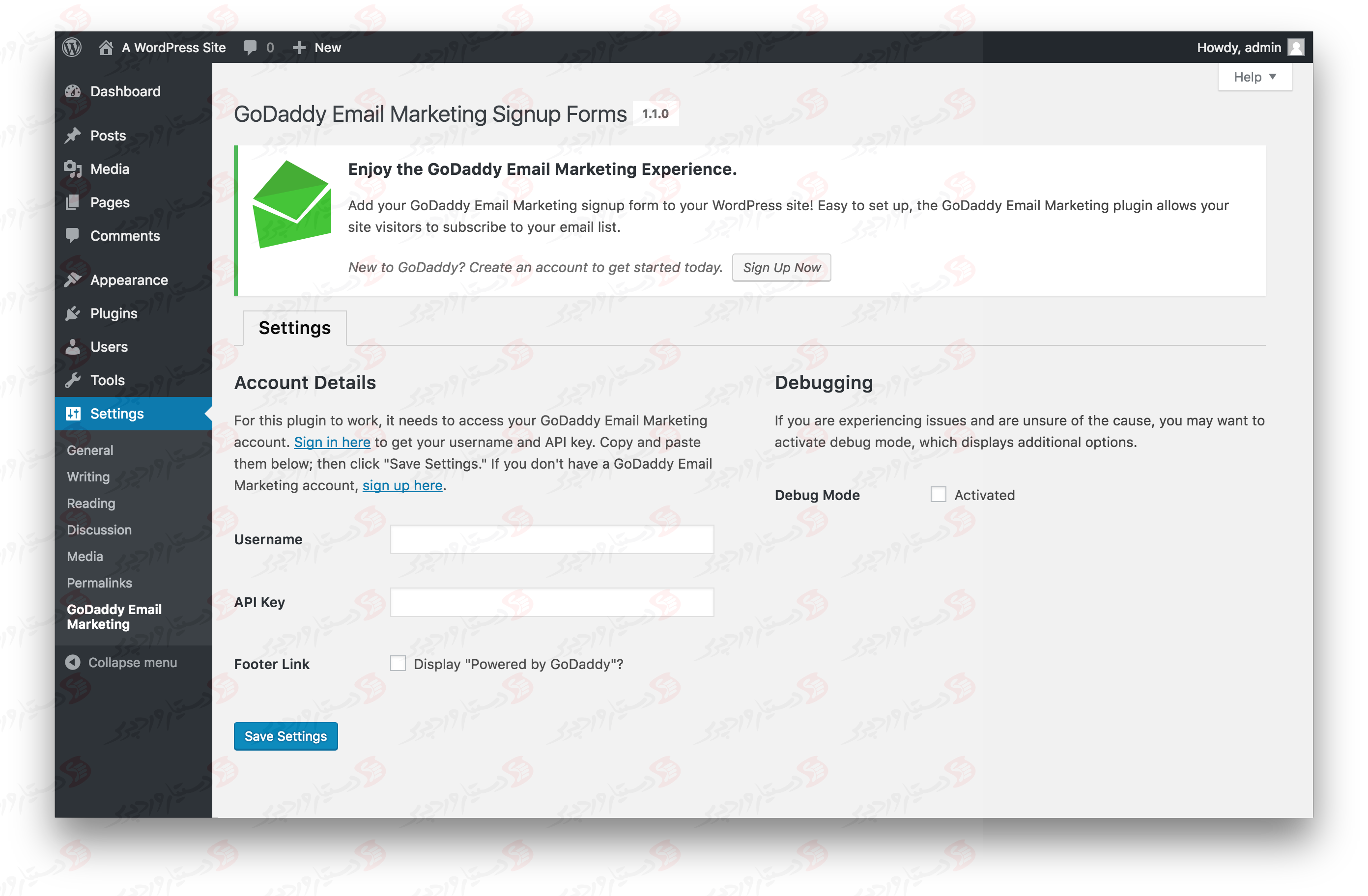Enable the Display Powered by GoDaddy checkbox
The width and height of the screenshot is (1368, 896).
tap(398, 663)
